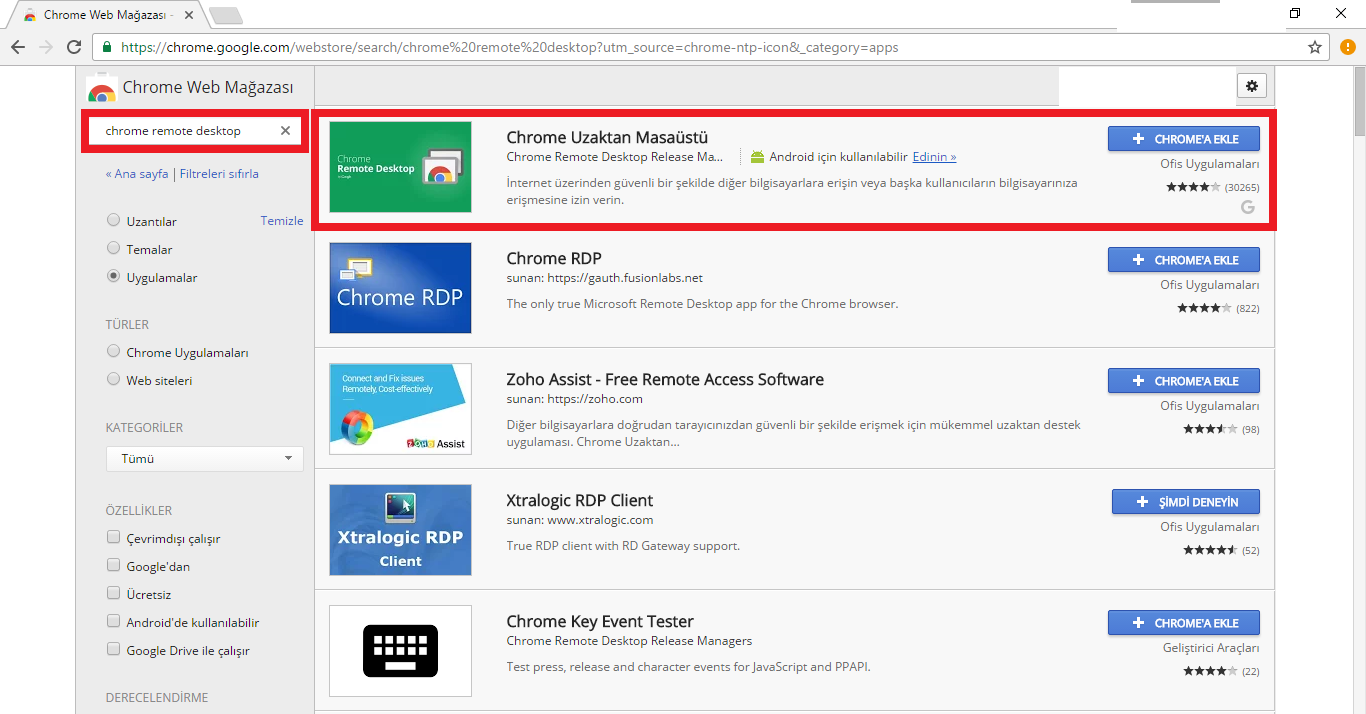Open the Chrome RDP app thumbnail
This screenshot has width=1366, height=714.
pyautogui.click(x=400, y=288)
